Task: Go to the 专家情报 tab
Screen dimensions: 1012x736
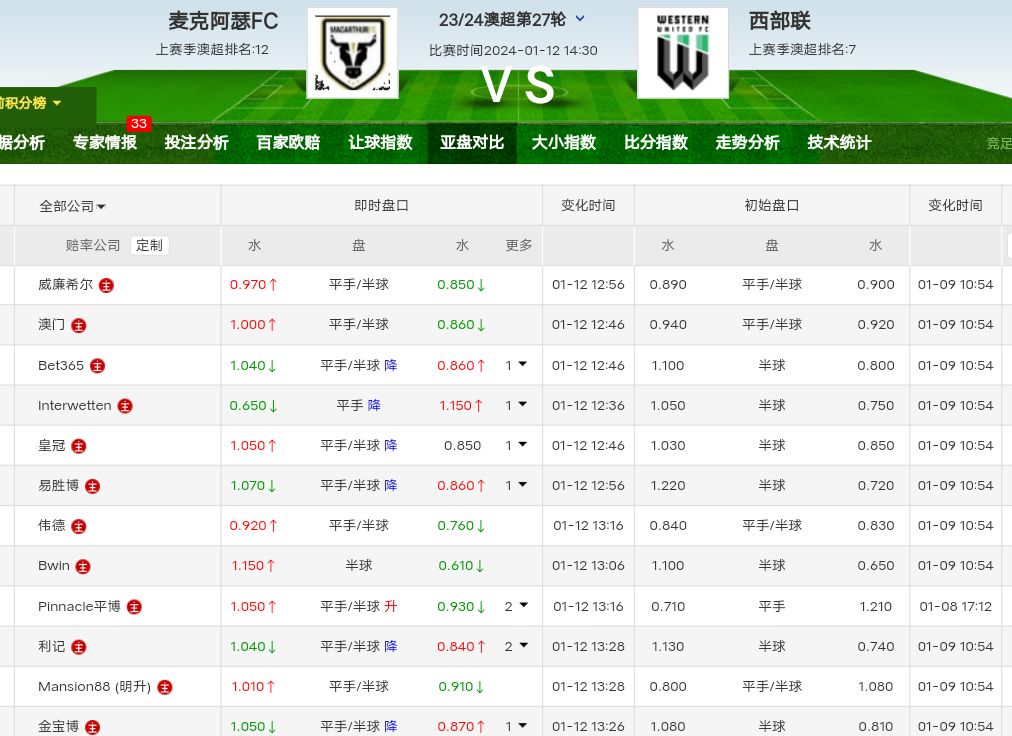Action: click(x=104, y=143)
